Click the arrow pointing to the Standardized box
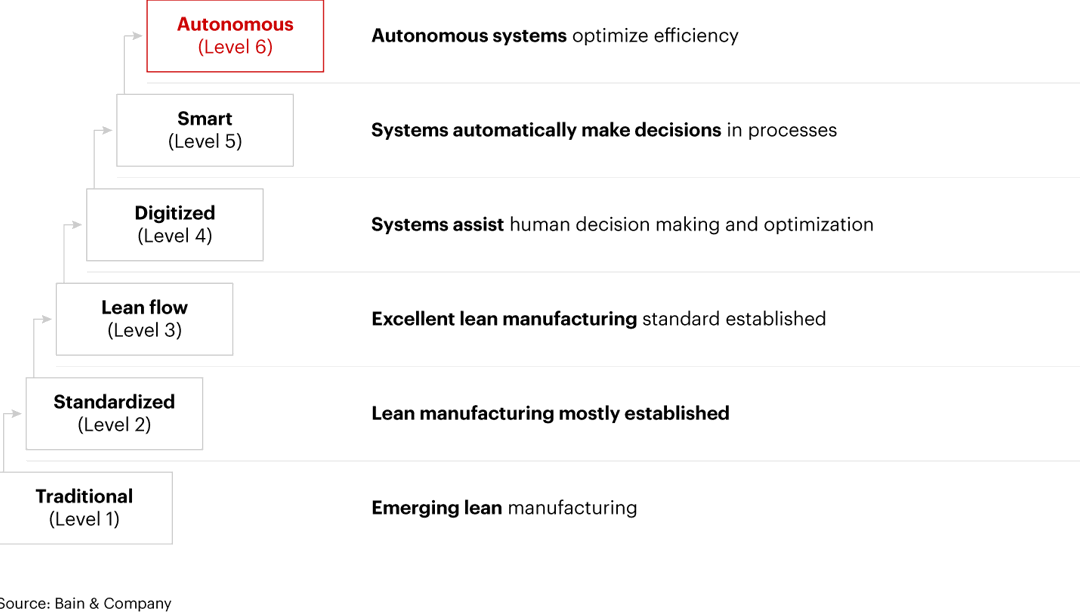This screenshot has height=612, width=1080. (15, 413)
